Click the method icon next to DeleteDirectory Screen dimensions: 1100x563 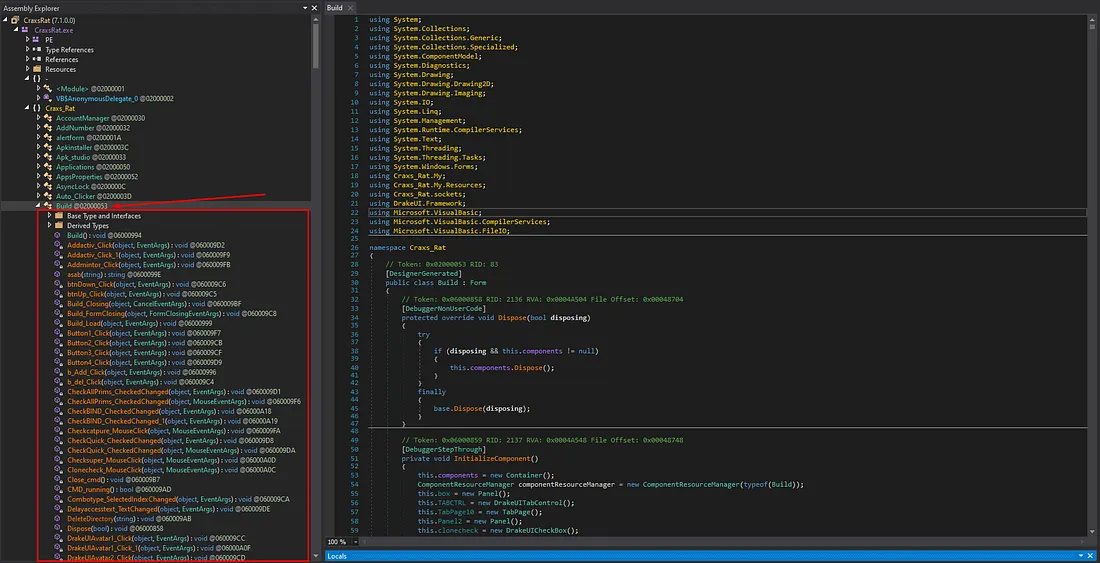click(58, 519)
